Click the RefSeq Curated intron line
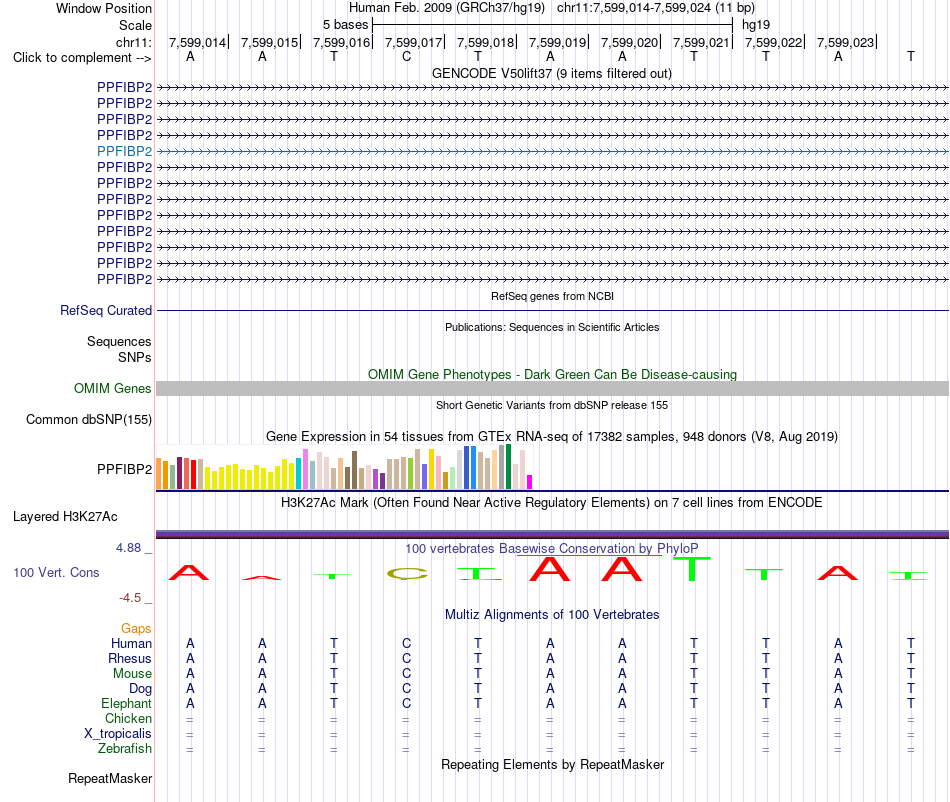 (552, 311)
